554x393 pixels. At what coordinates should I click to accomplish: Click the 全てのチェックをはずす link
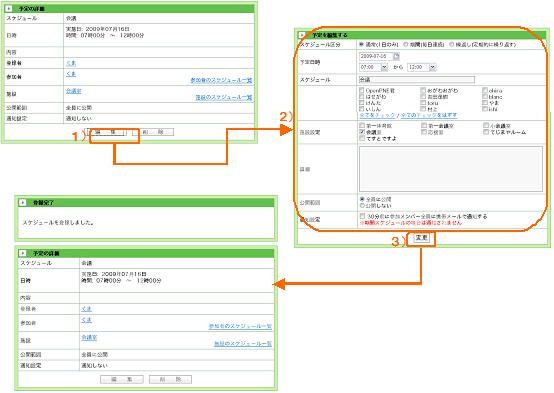click(429, 115)
